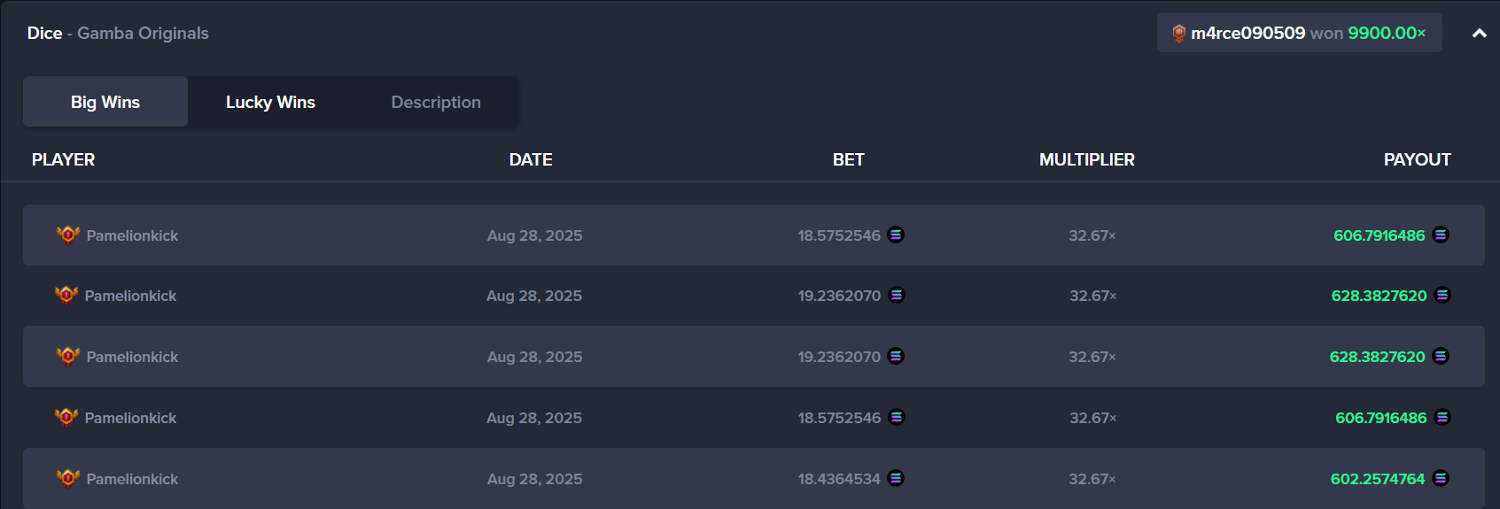Switch to the Big Wins tab

pyautogui.click(x=105, y=102)
